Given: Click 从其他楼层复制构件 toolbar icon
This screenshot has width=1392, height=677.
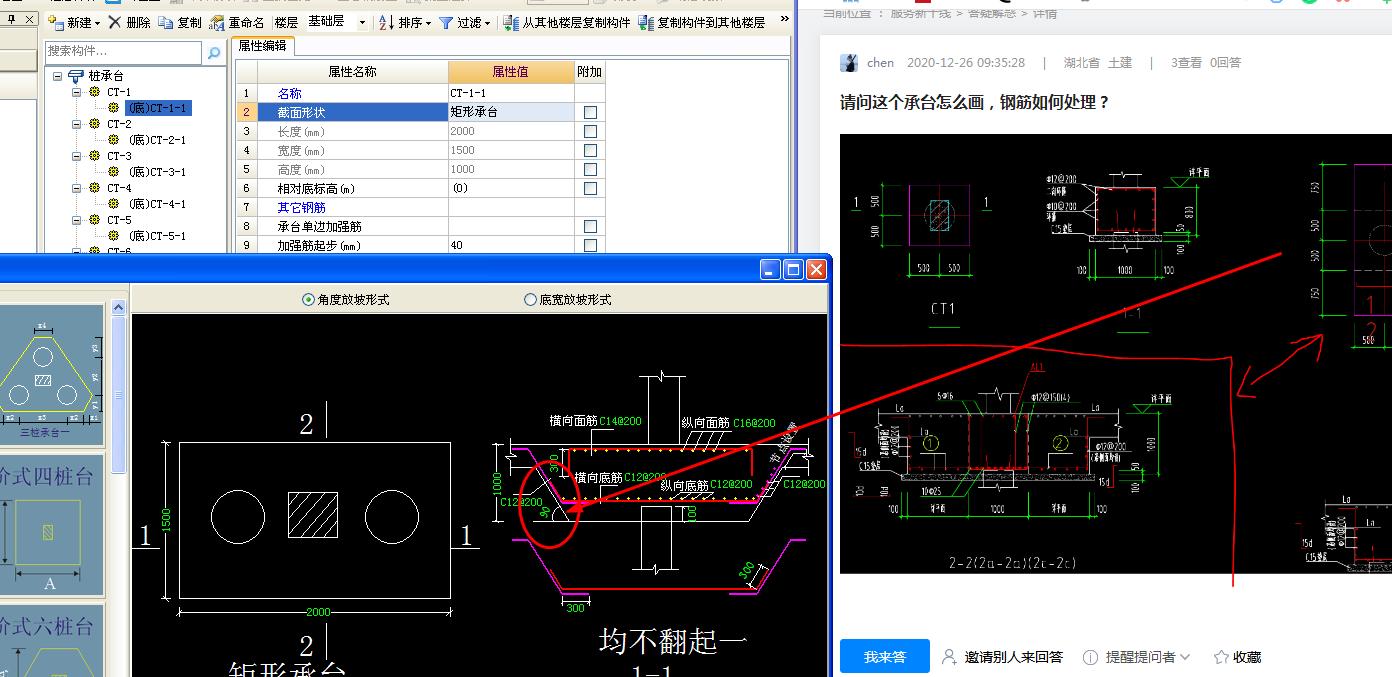Looking at the screenshot, I should (x=511, y=22).
